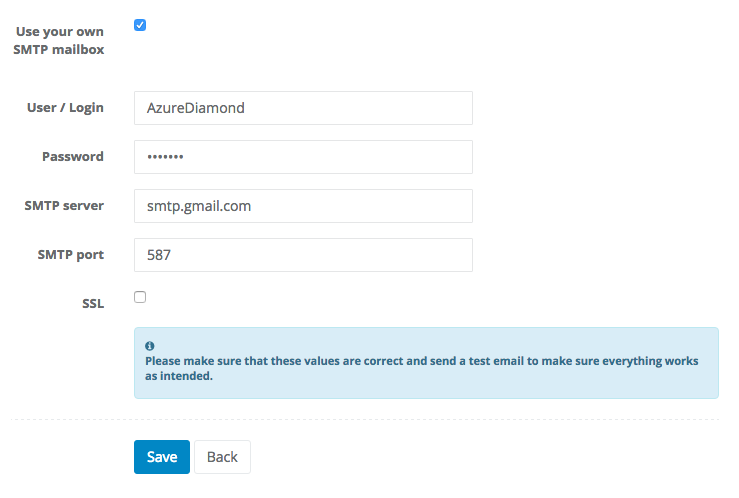Click the dashed divider line above Save
The image size is (739, 498).
tap(364, 419)
